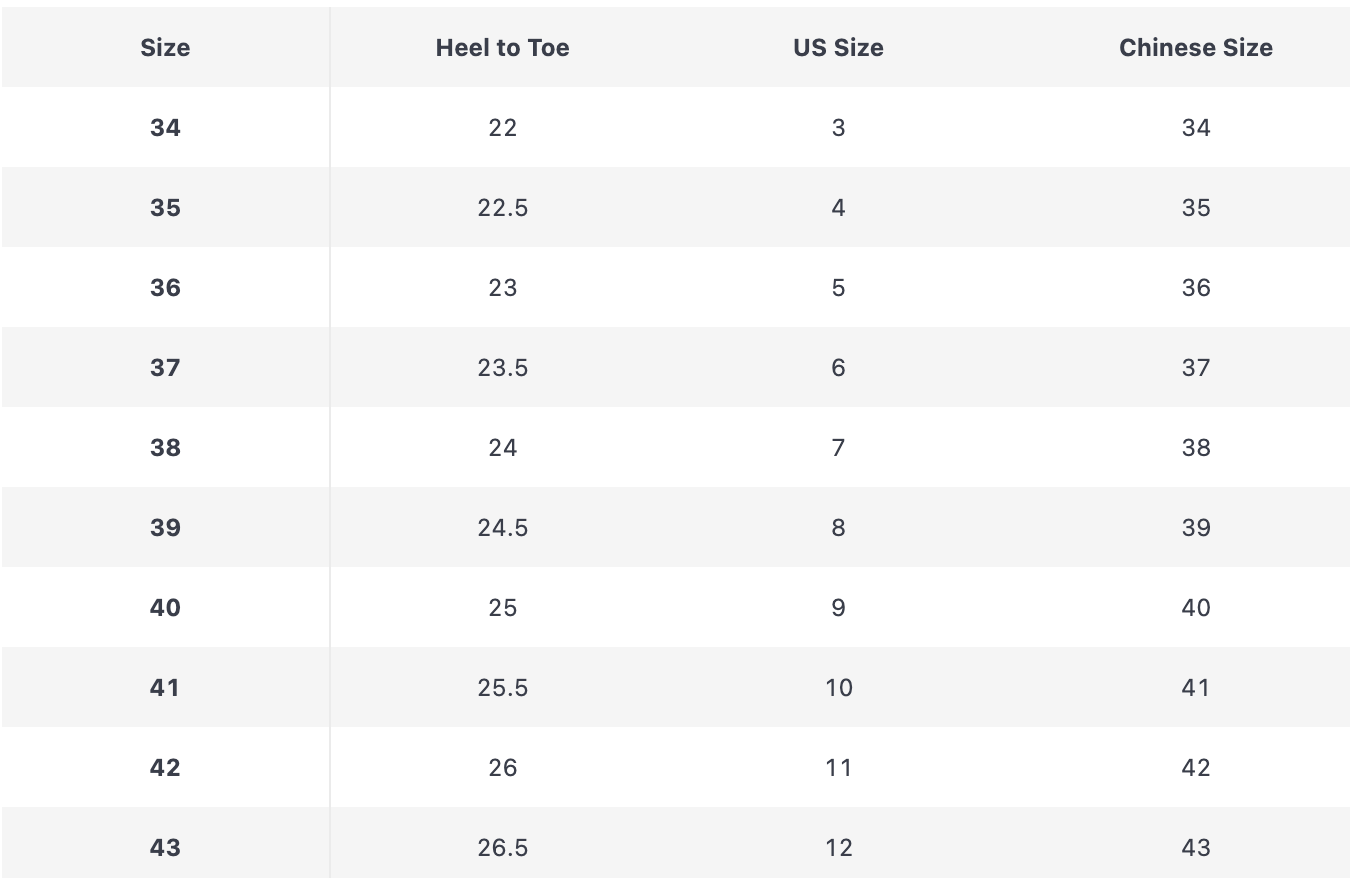This screenshot has width=1350, height=878.
Task: Click the Size column header
Action: tap(165, 47)
